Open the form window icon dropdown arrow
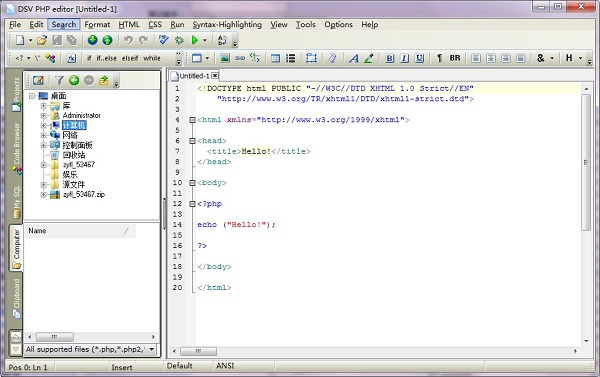 pos(207,59)
